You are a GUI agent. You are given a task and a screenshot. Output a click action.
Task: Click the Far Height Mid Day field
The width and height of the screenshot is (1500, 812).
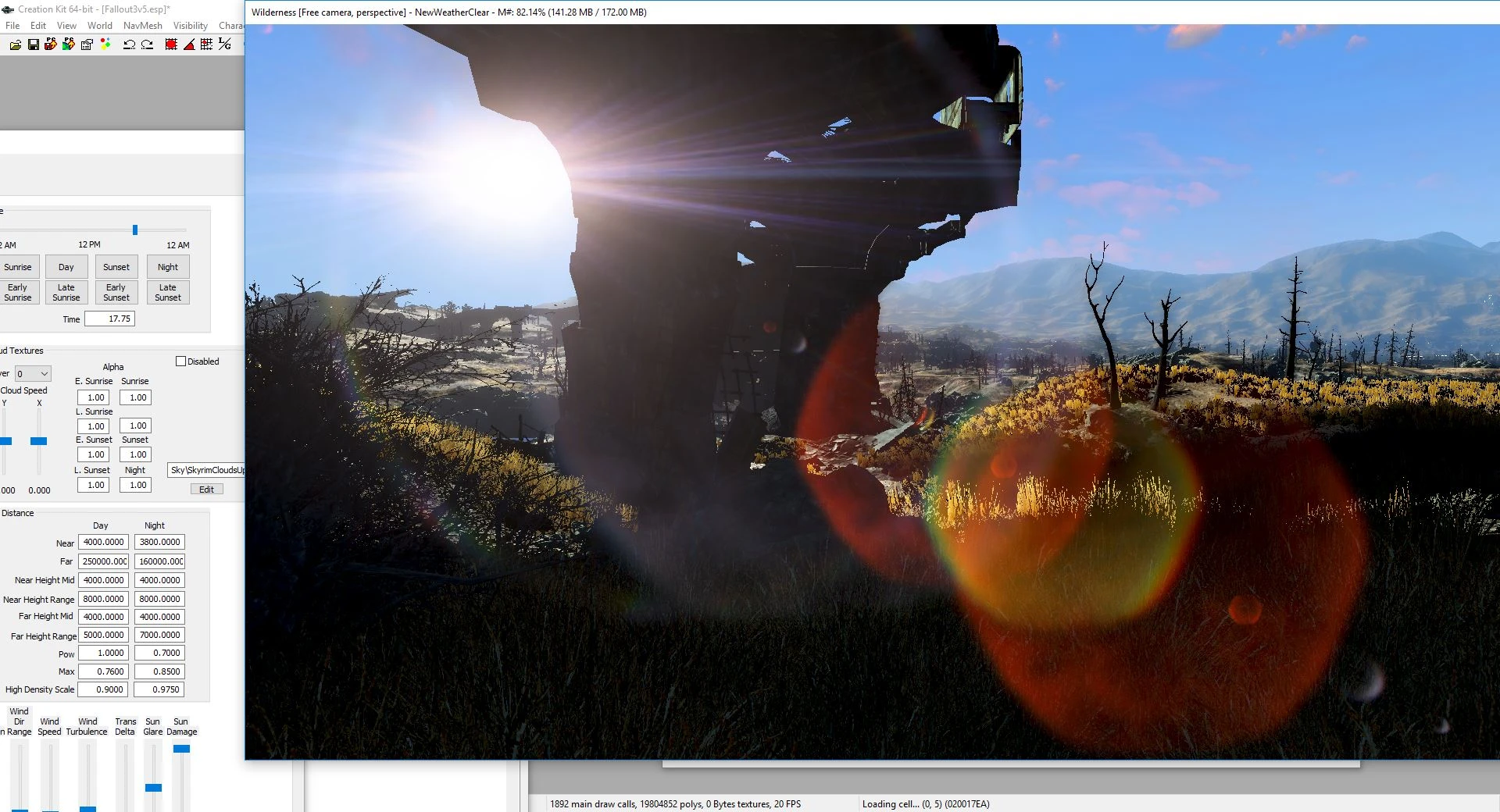[103, 617]
